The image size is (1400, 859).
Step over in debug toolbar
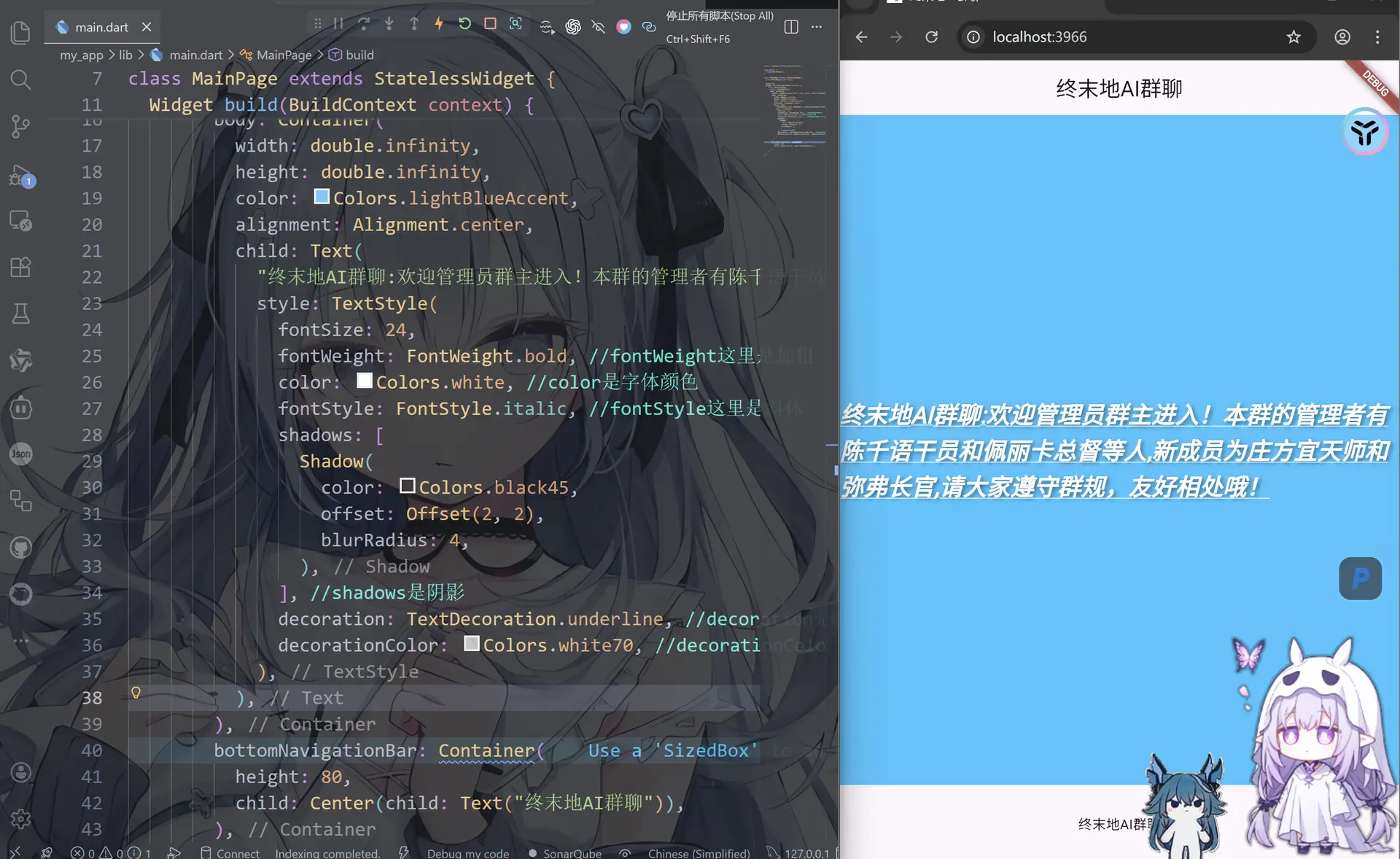coord(364,24)
